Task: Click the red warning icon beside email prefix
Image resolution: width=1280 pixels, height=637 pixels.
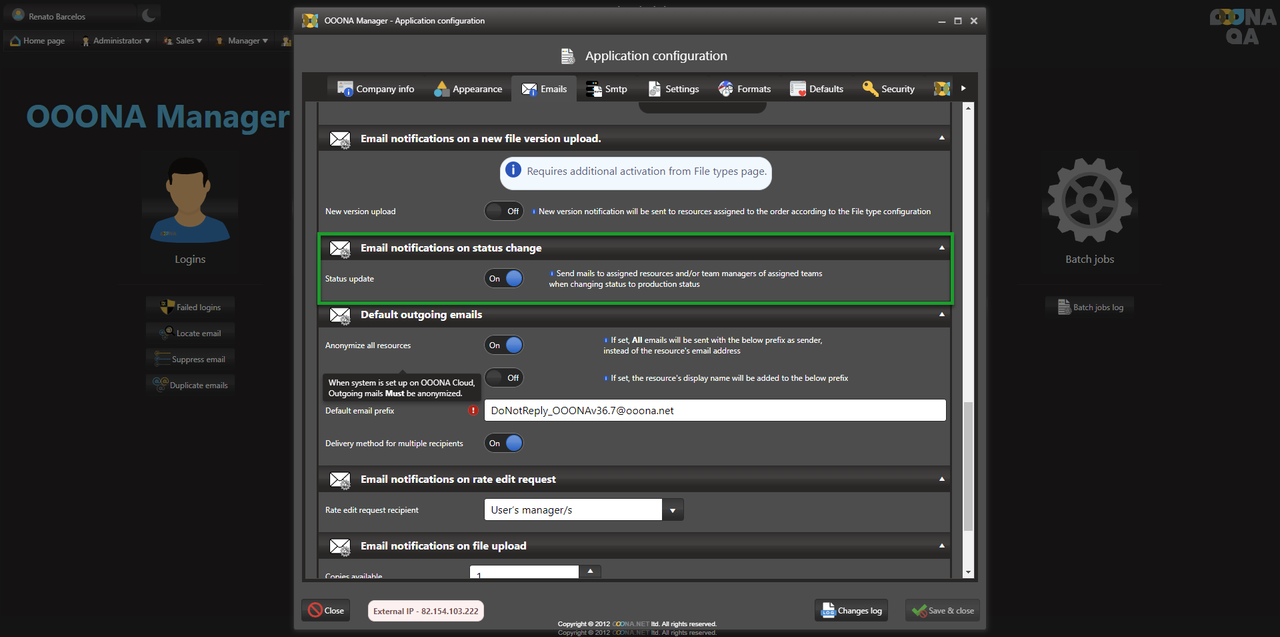Action: click(473, 411)
